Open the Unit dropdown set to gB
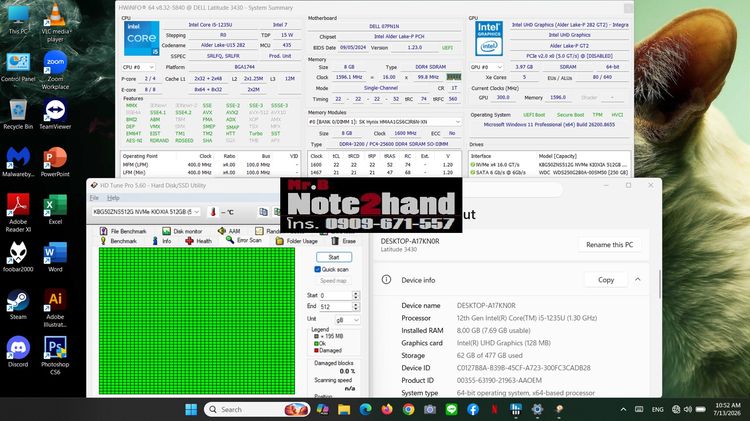Image resolution: width=750 pixels, height=421 pixels. (x=347, y=320)
